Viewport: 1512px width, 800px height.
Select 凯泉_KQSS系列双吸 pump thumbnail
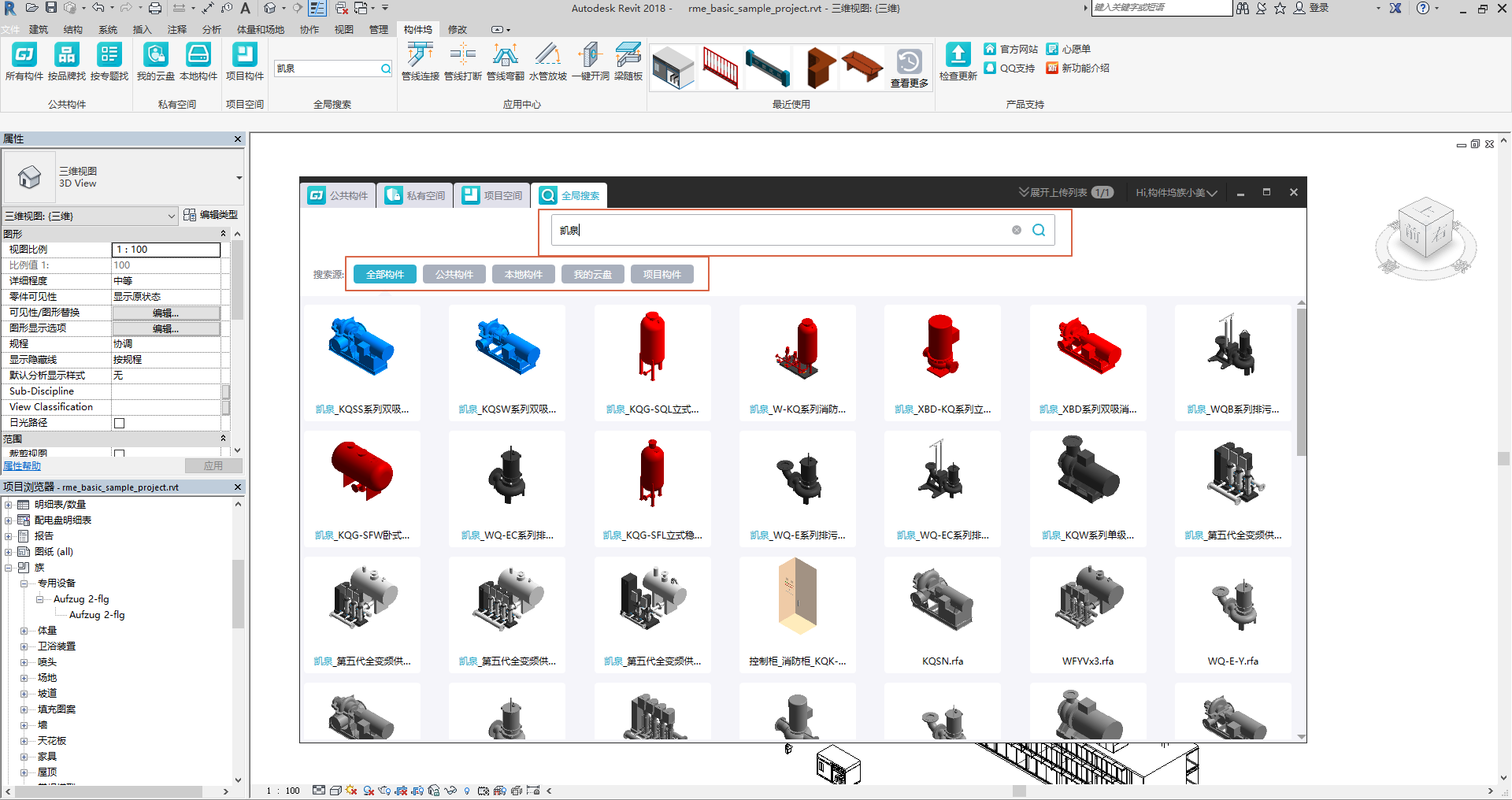(362, 361)
